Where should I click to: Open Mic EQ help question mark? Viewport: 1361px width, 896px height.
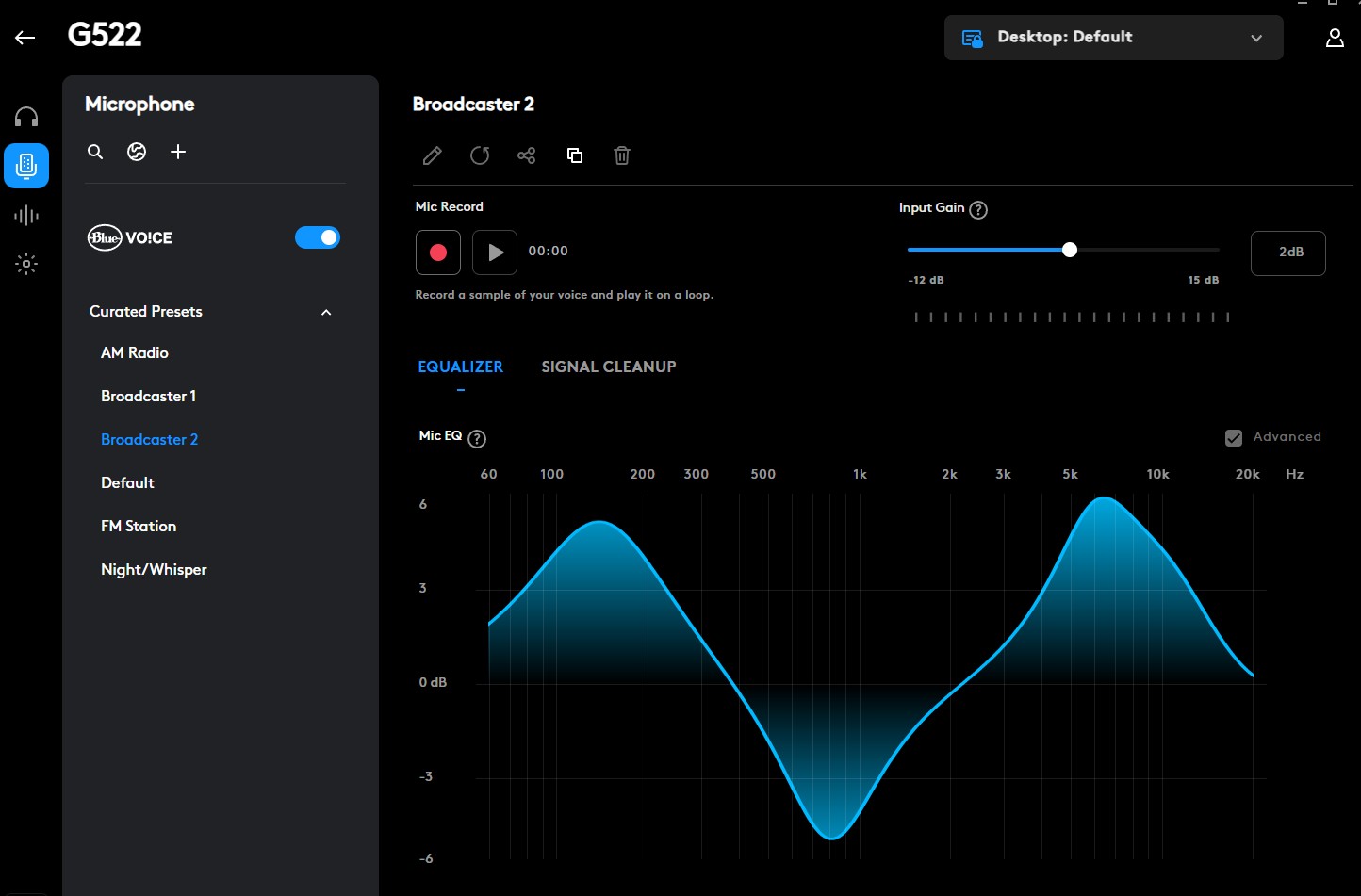click(x=477, y=438)
